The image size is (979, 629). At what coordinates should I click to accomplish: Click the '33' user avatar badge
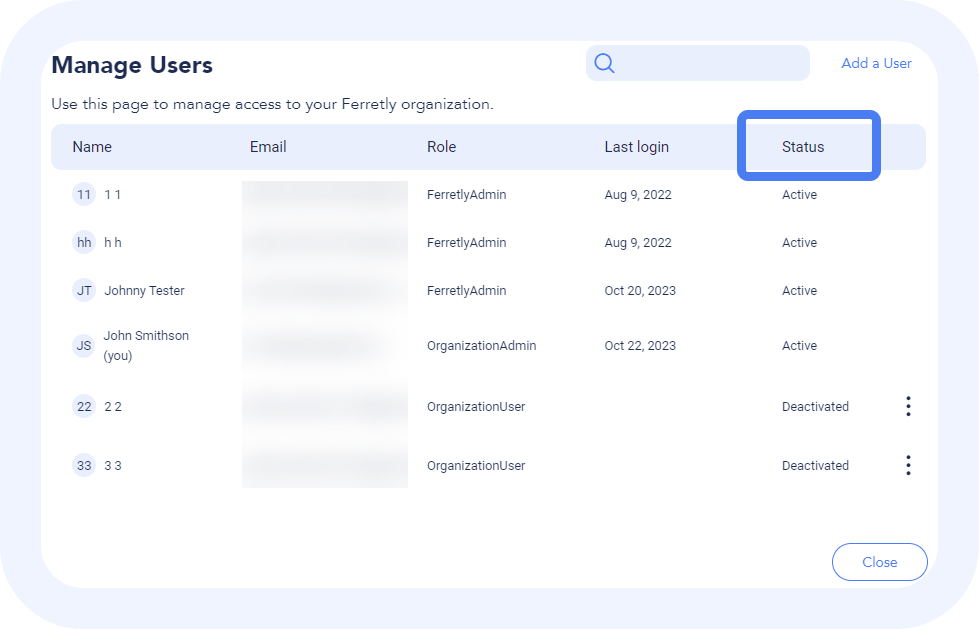pos(84,466)
